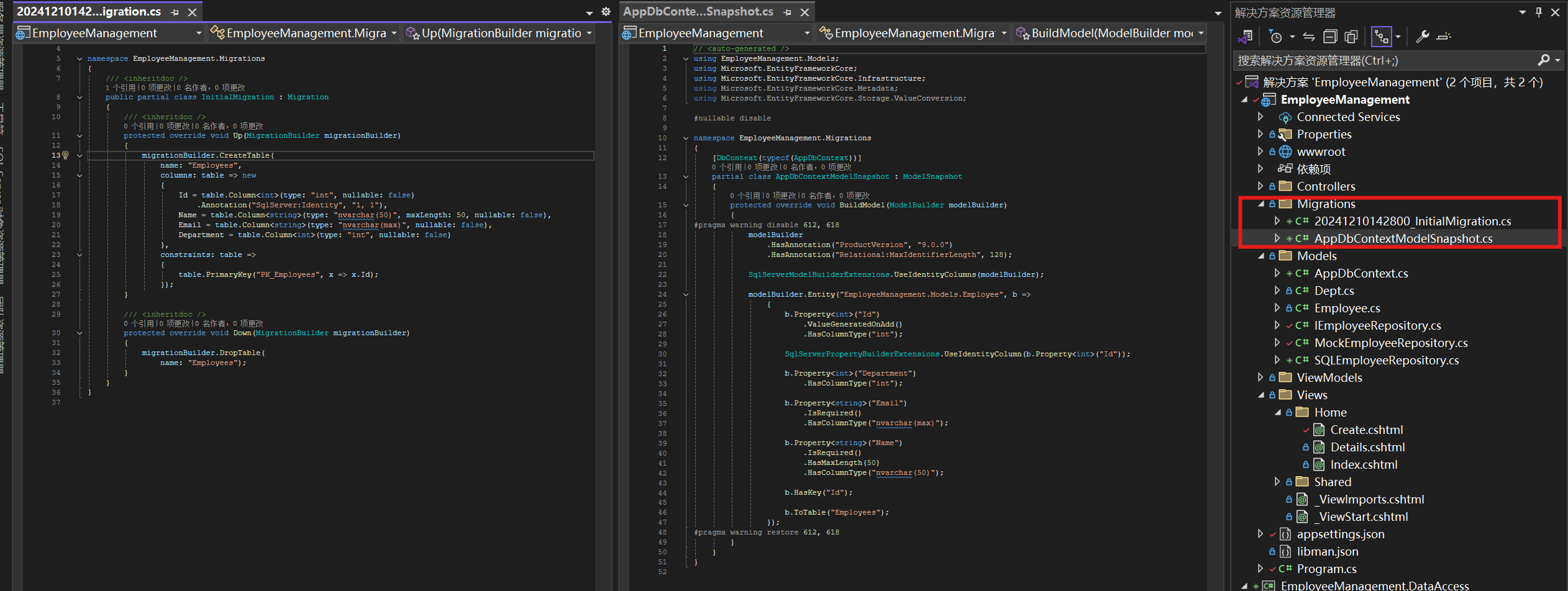Screen dimensions: 1568x591
Task: Collapse the Views folder node
Action: [x=1261, y=395]
